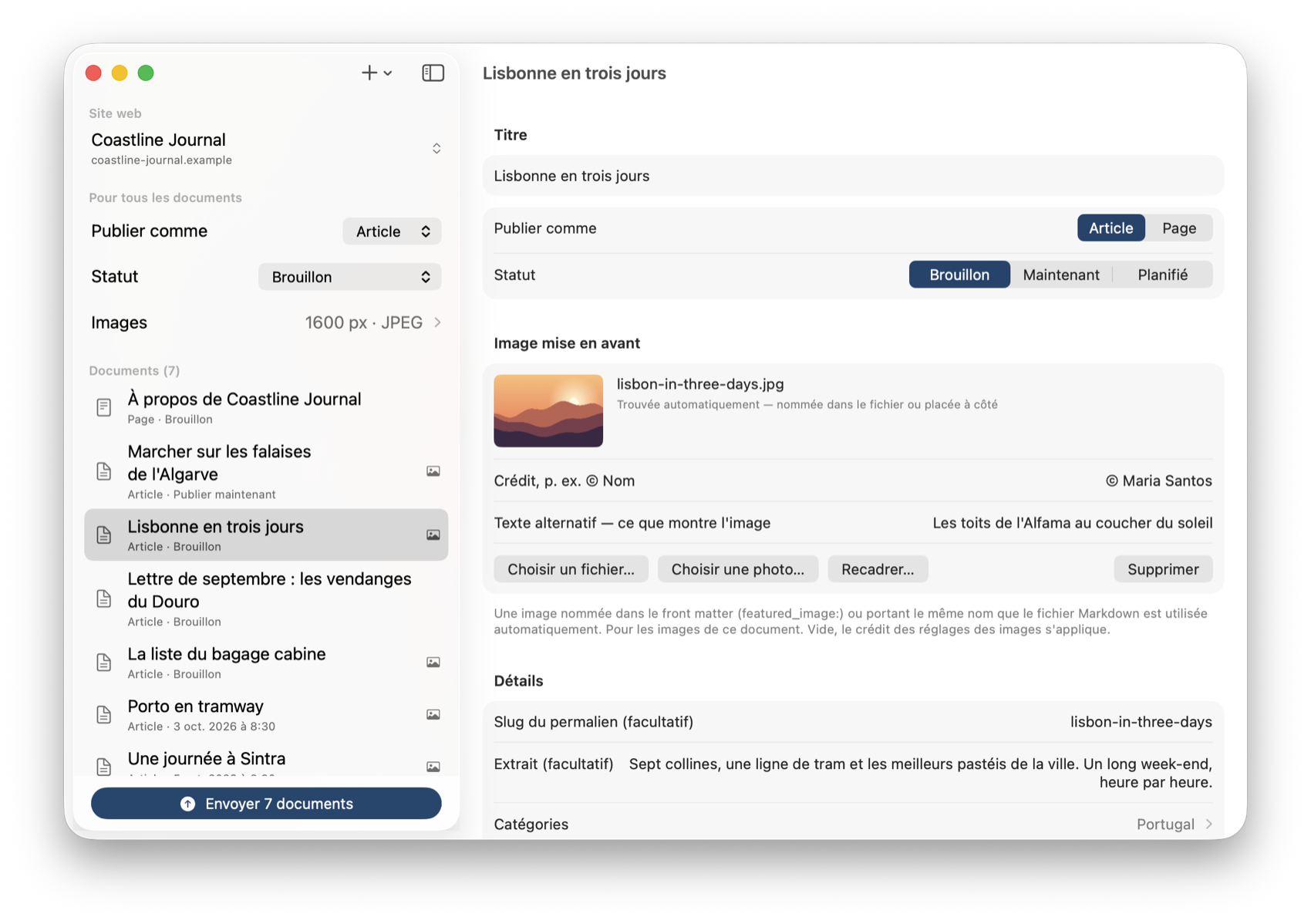The width and height of the screenshot is (1311, 924).
Task: Click document icon of Une journée à Sintra
Action: click(104, 766)
